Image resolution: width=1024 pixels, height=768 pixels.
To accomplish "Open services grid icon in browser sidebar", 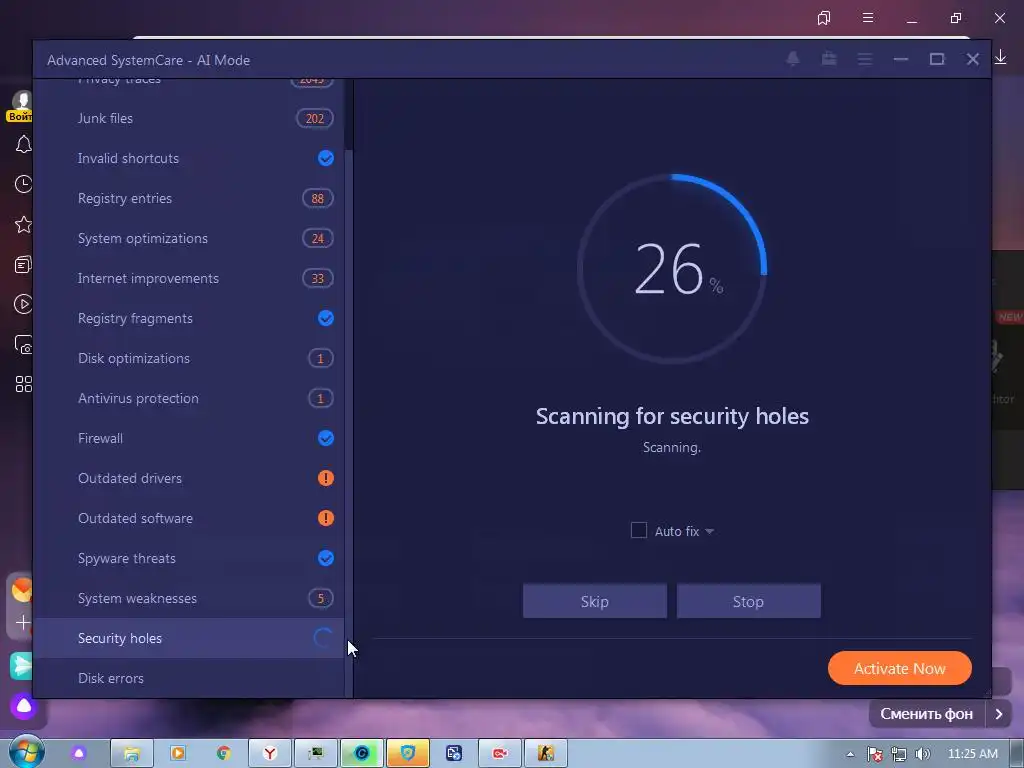I will pyautogui.click(x=24, y=384).
